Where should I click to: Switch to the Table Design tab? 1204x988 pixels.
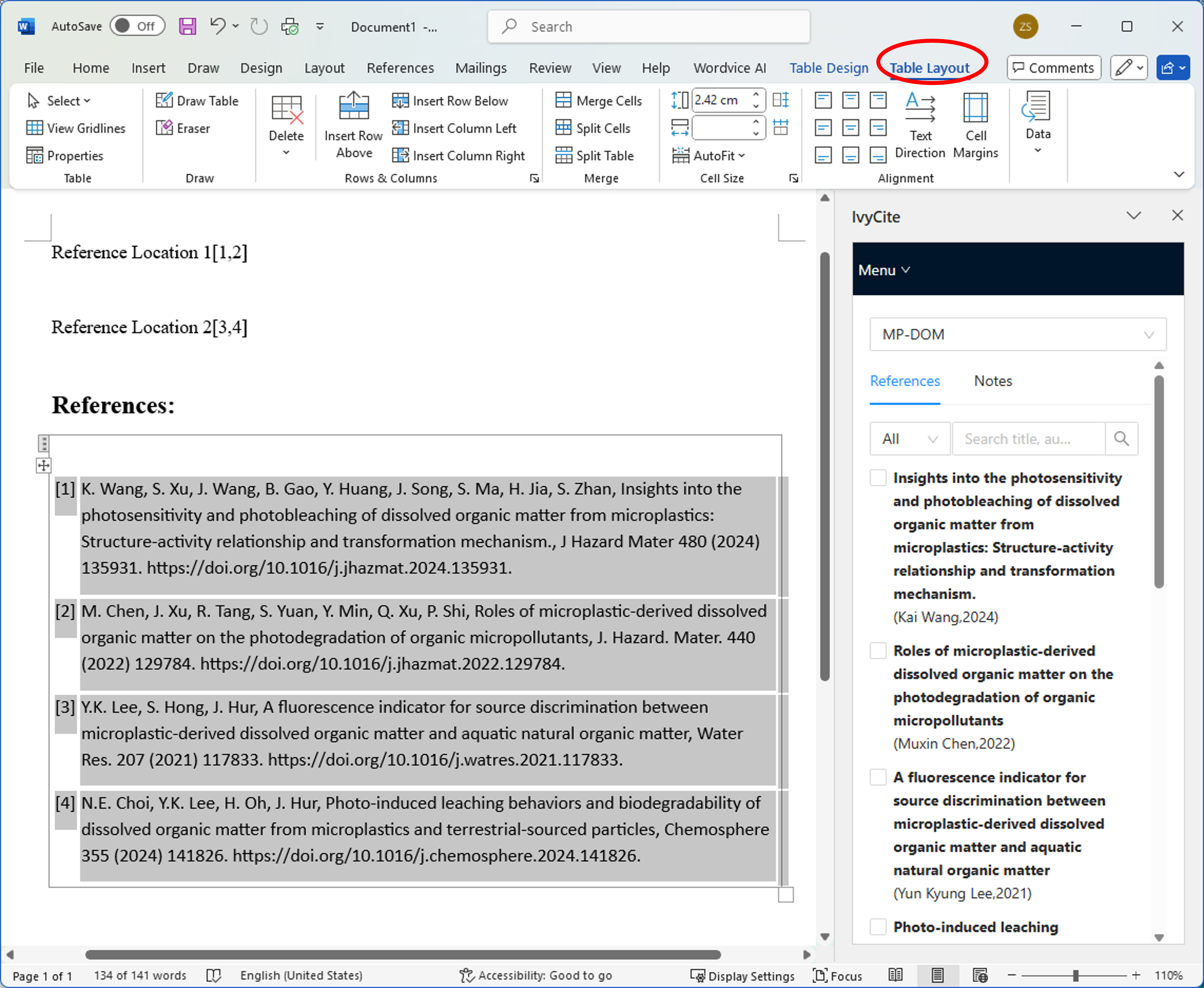tap(828, 68)
